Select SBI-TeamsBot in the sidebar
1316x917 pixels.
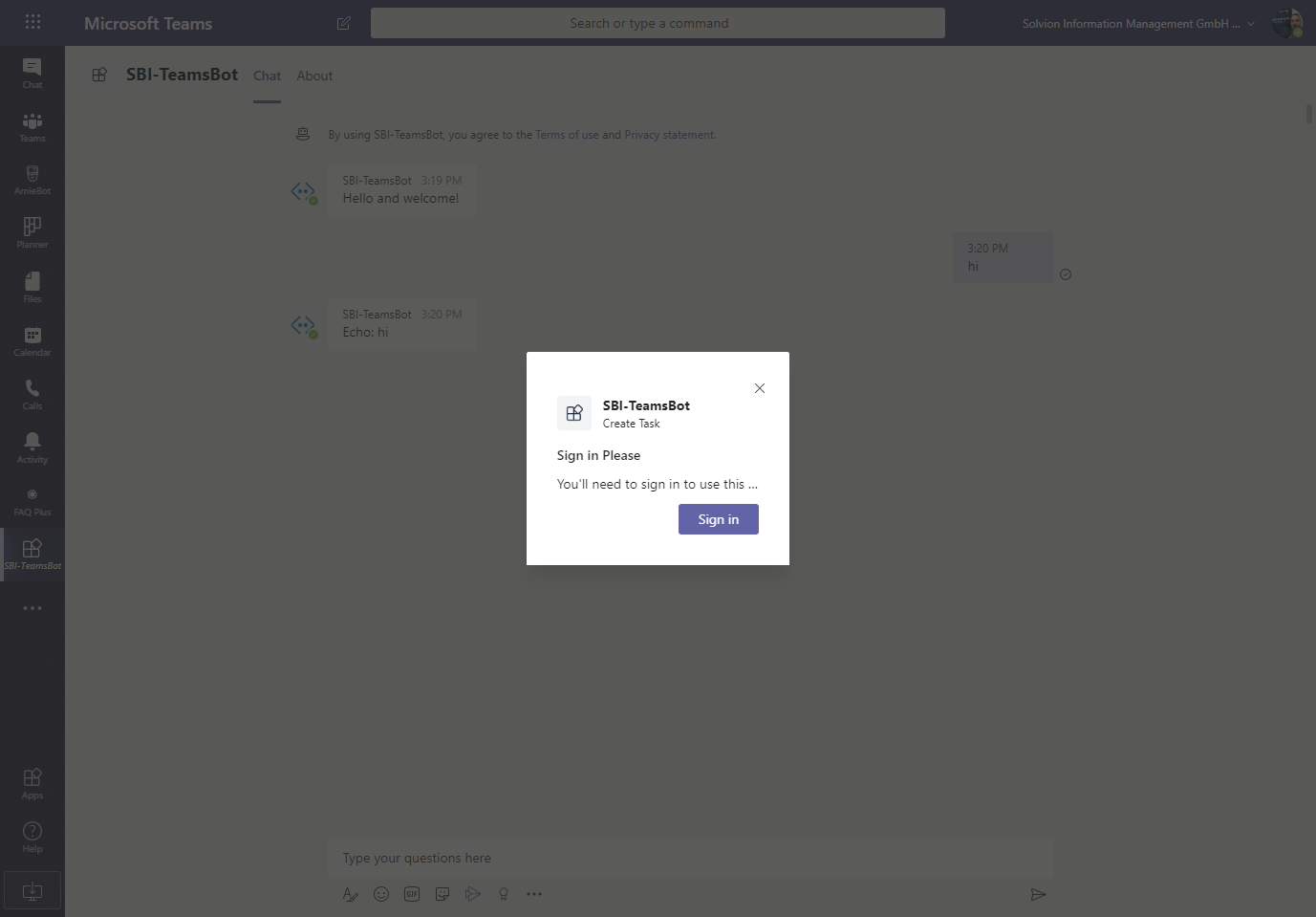click(32, 555)
